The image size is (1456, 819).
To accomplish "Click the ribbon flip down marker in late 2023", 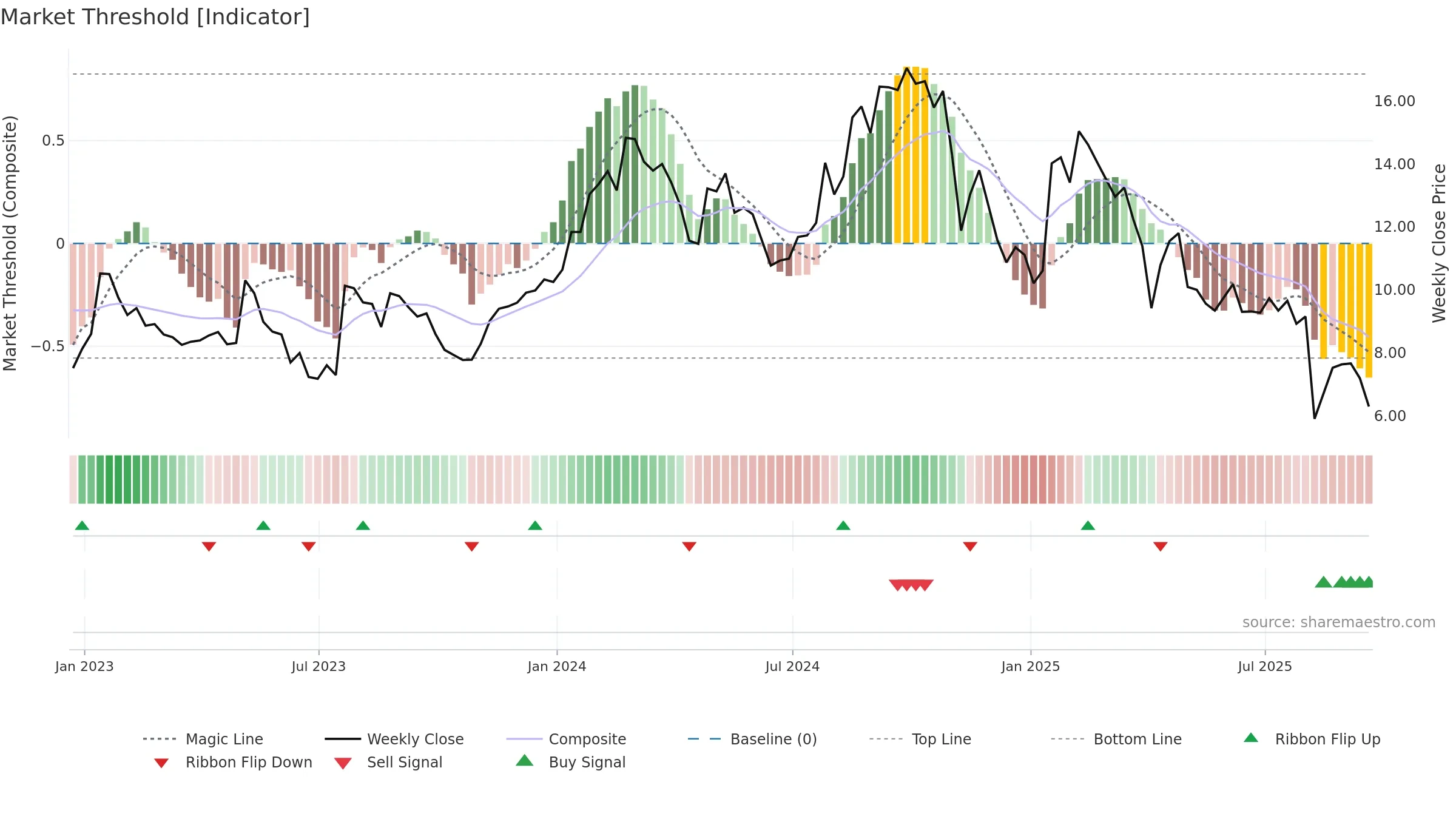I will click(471, 547).
